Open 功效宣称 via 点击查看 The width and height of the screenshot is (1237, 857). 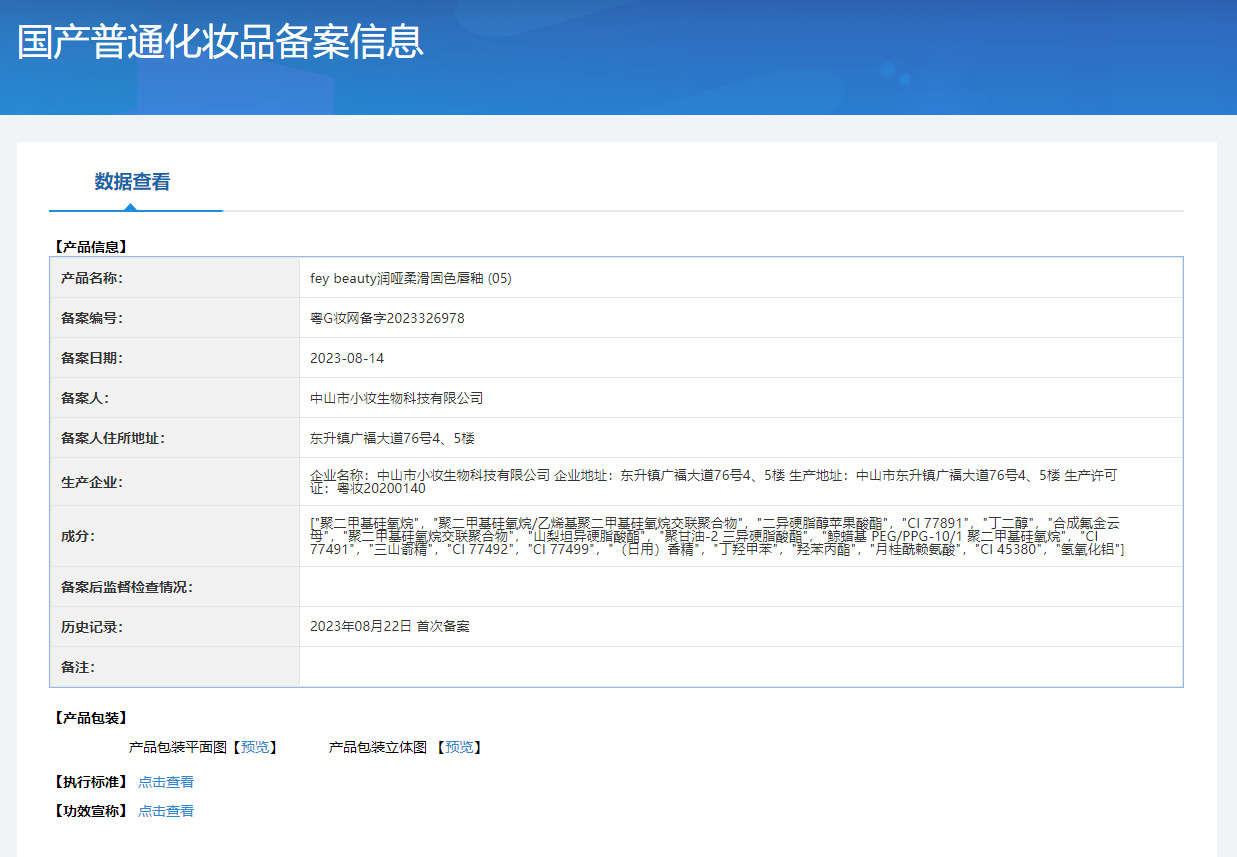tap(166, 811)
